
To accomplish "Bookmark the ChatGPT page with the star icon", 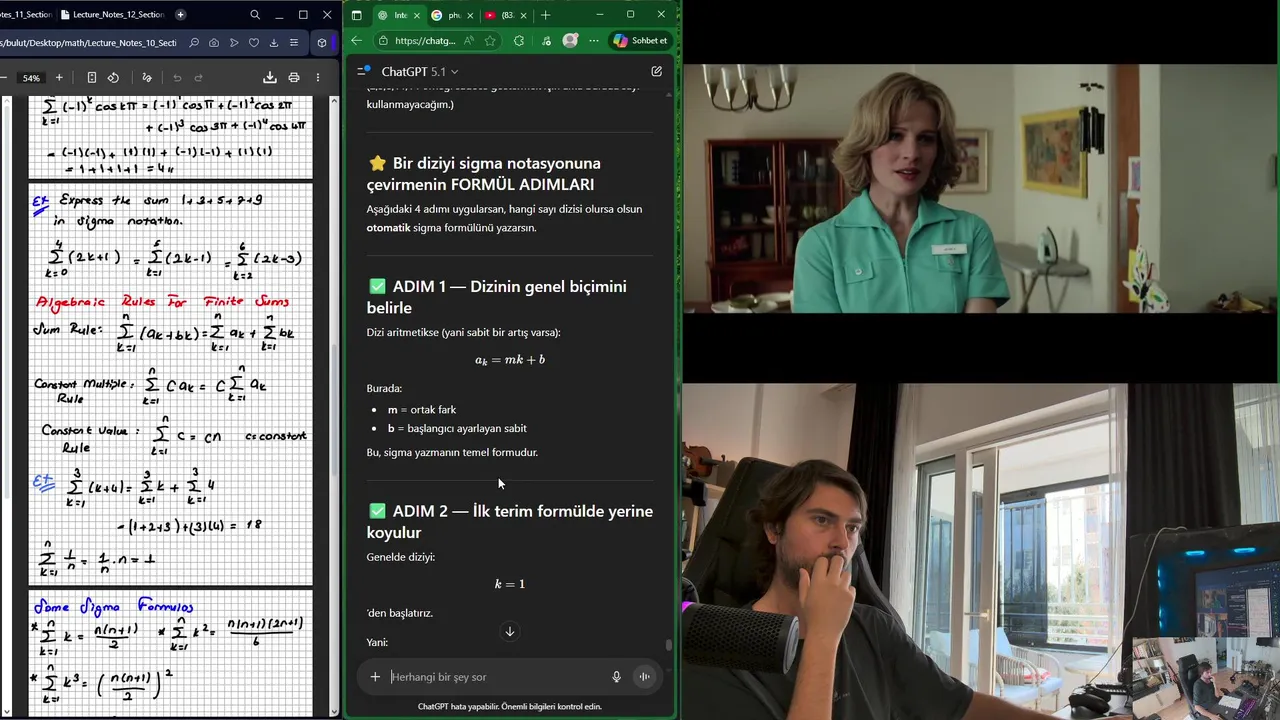I will coord(490,41).
